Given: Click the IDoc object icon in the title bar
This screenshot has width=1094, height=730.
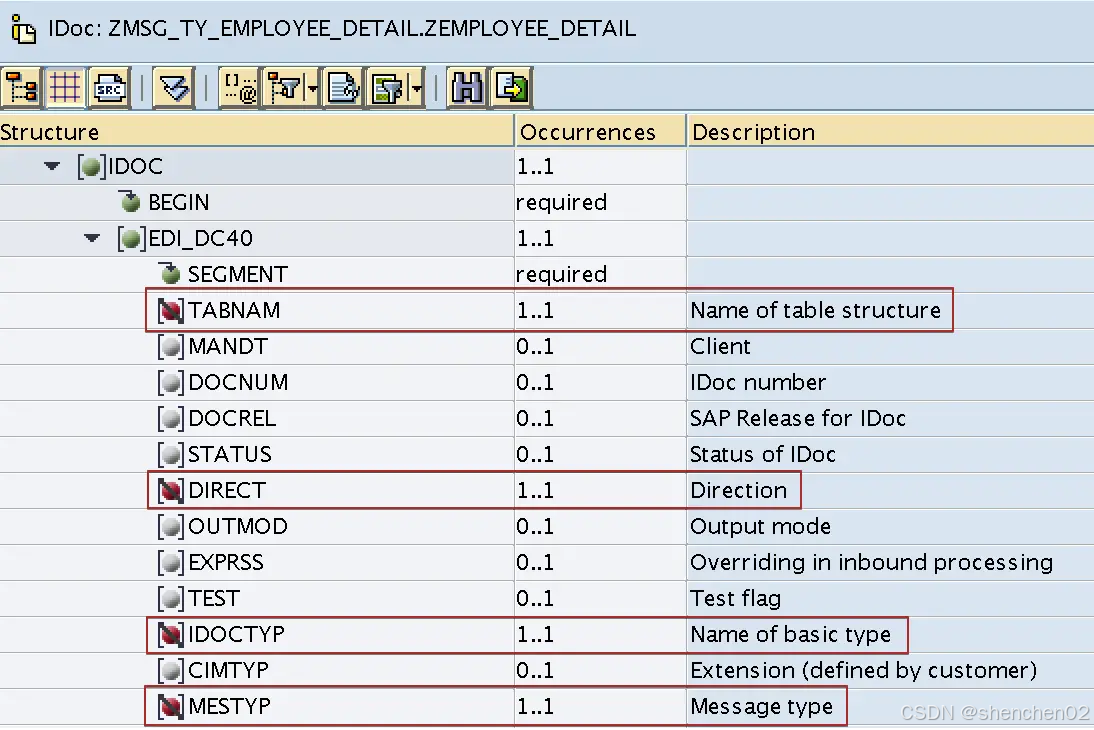Looking at the screenshot, I should pyautogui.click(x=22, y=29).
